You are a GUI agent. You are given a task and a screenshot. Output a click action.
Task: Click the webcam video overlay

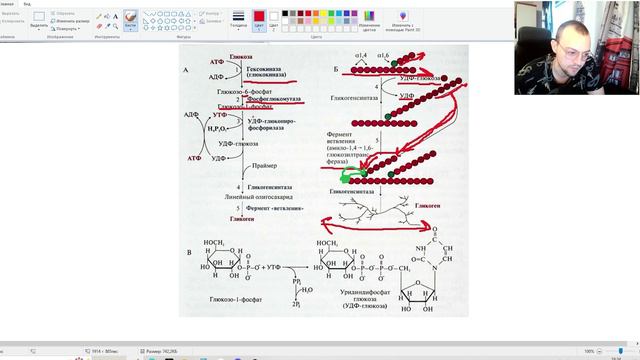coord(577,48)
